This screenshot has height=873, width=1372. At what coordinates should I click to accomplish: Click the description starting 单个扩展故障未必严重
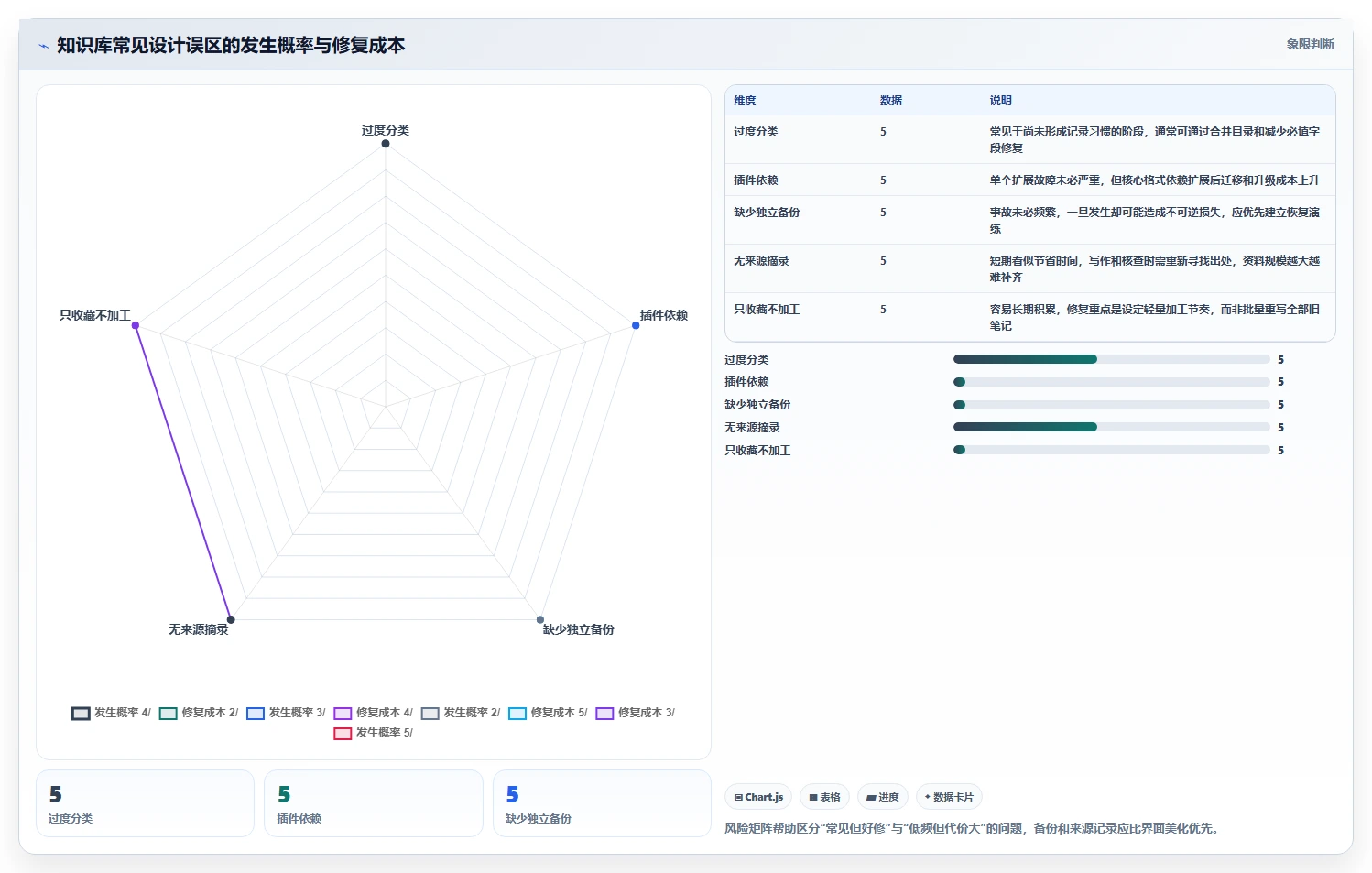(1155, 180)
